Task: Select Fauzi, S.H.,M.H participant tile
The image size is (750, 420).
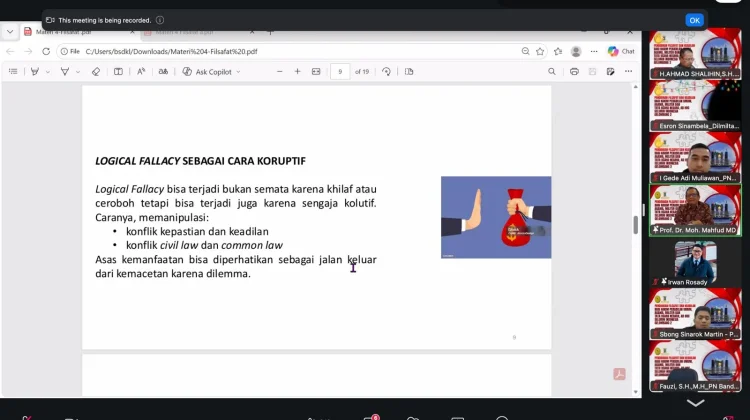Action: (695, 366)
